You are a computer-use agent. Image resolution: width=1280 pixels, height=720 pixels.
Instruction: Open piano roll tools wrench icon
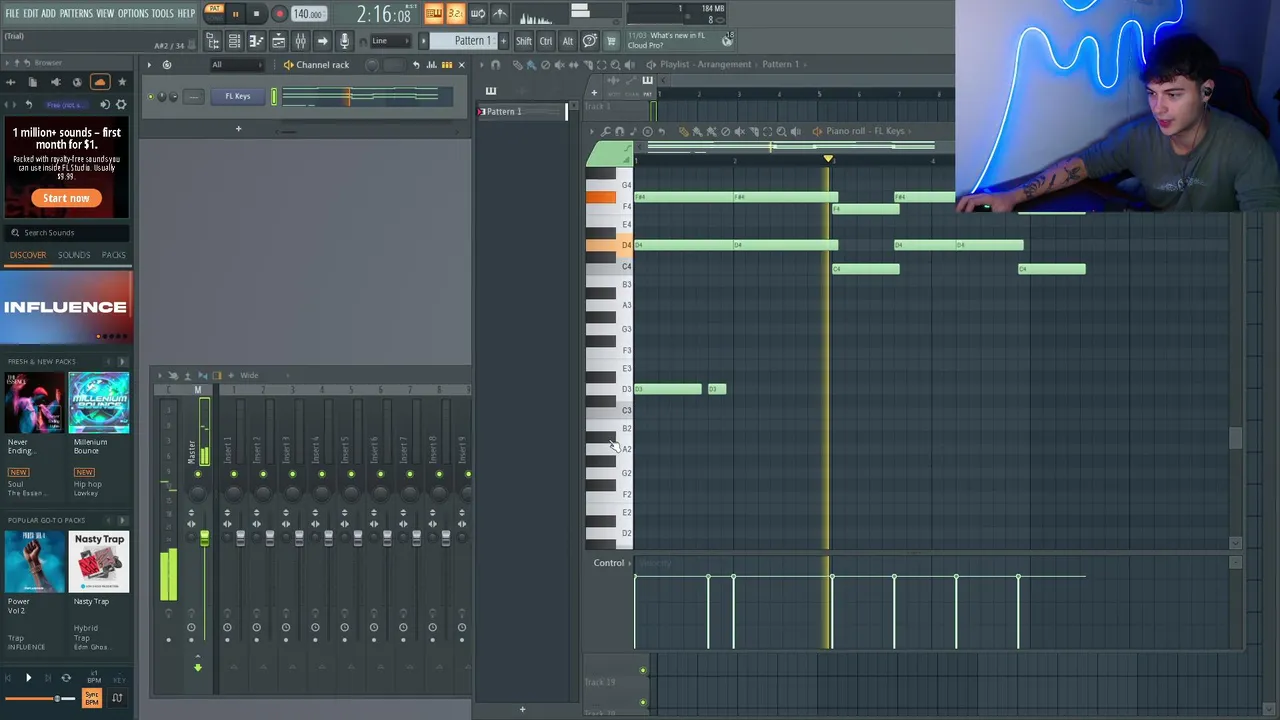pyautogui.click(x=606, y=132)
